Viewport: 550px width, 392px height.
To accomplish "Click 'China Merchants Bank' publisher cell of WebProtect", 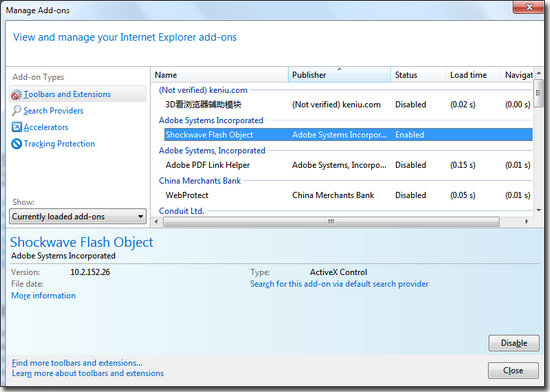I will 333,195.
